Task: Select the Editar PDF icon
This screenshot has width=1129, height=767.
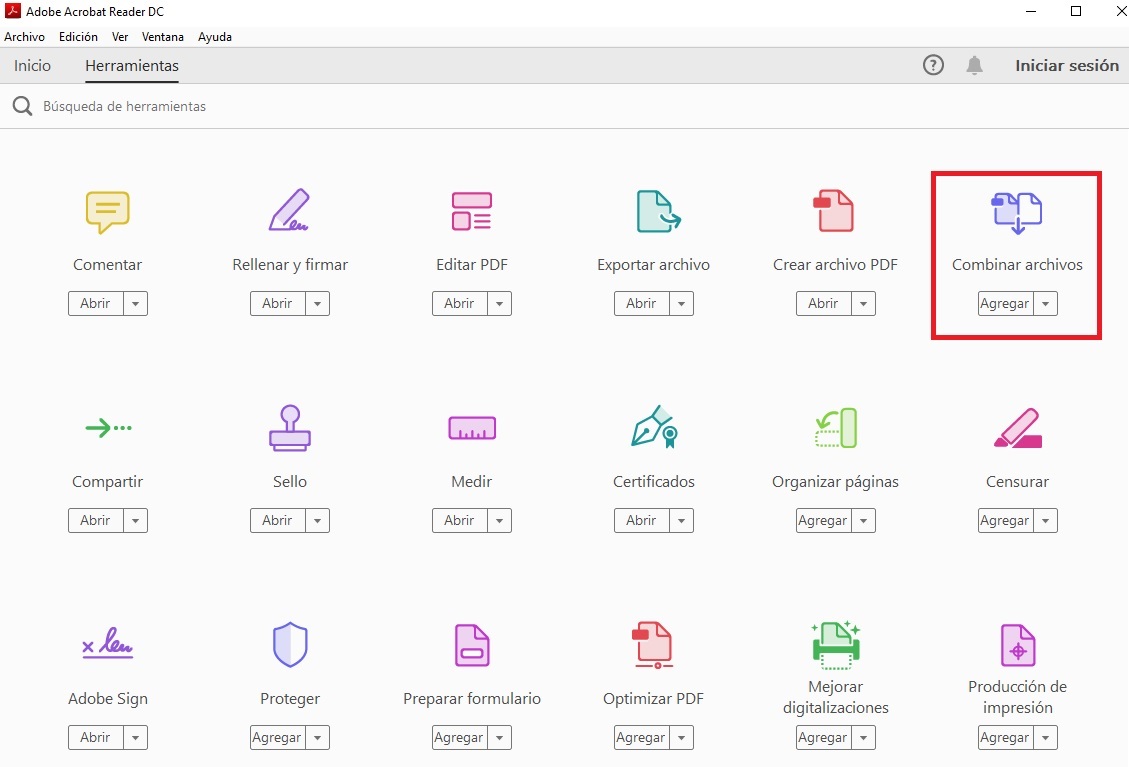Action: (471, 212)
